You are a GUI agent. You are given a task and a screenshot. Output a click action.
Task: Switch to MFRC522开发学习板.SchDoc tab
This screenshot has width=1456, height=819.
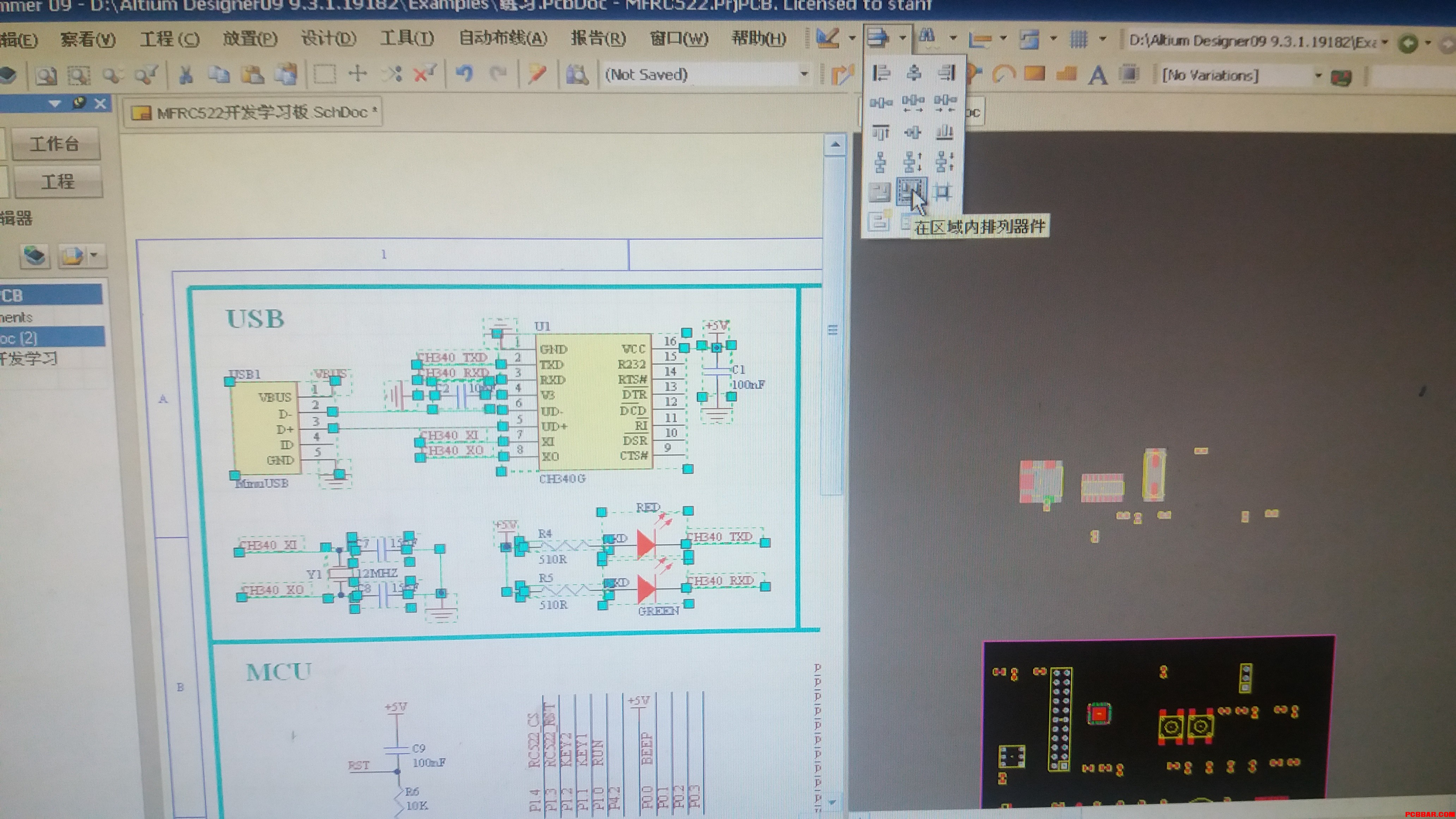tap(253, 113)
